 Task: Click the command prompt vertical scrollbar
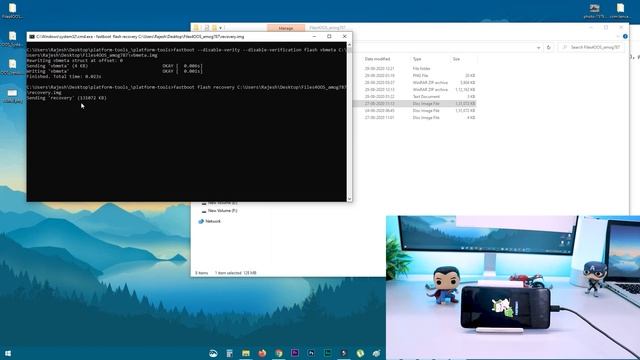coord(349,122)
